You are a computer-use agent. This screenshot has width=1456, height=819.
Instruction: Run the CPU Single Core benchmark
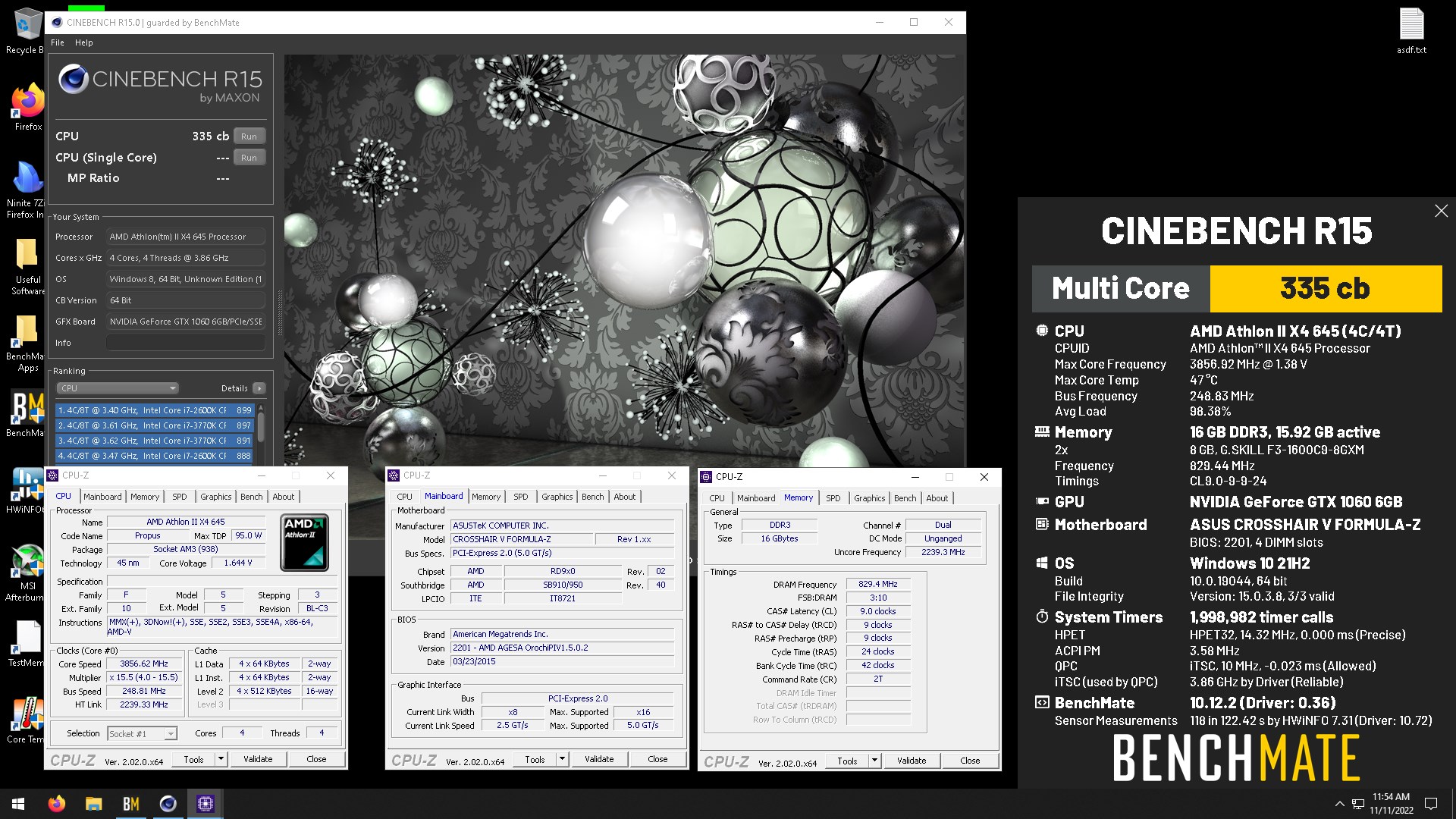click(x=249, y=158)
